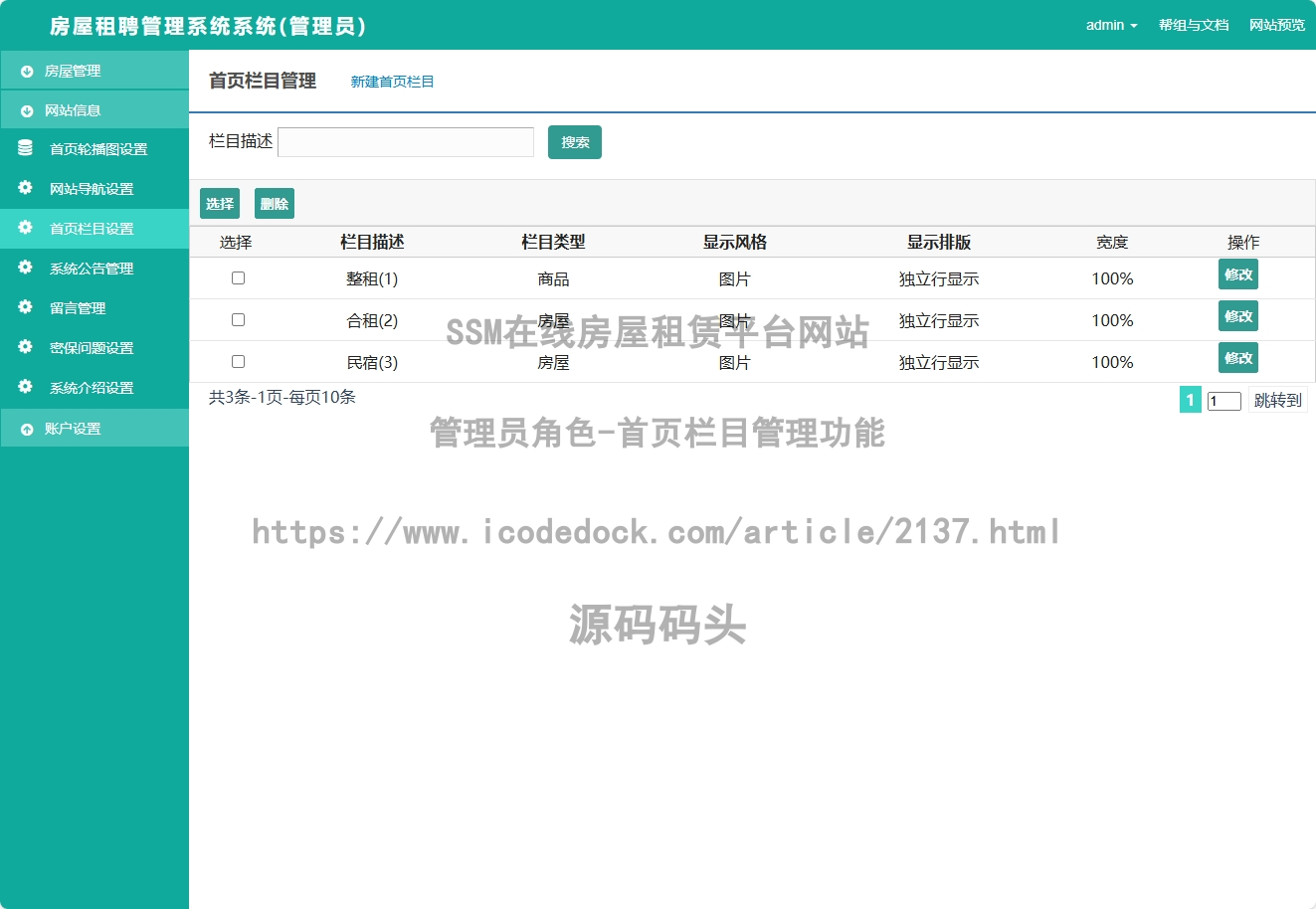1316x909 pixels.
Task: Click the 房屋租聘管理系统系统(管理员) title
Action: point(208,26)
